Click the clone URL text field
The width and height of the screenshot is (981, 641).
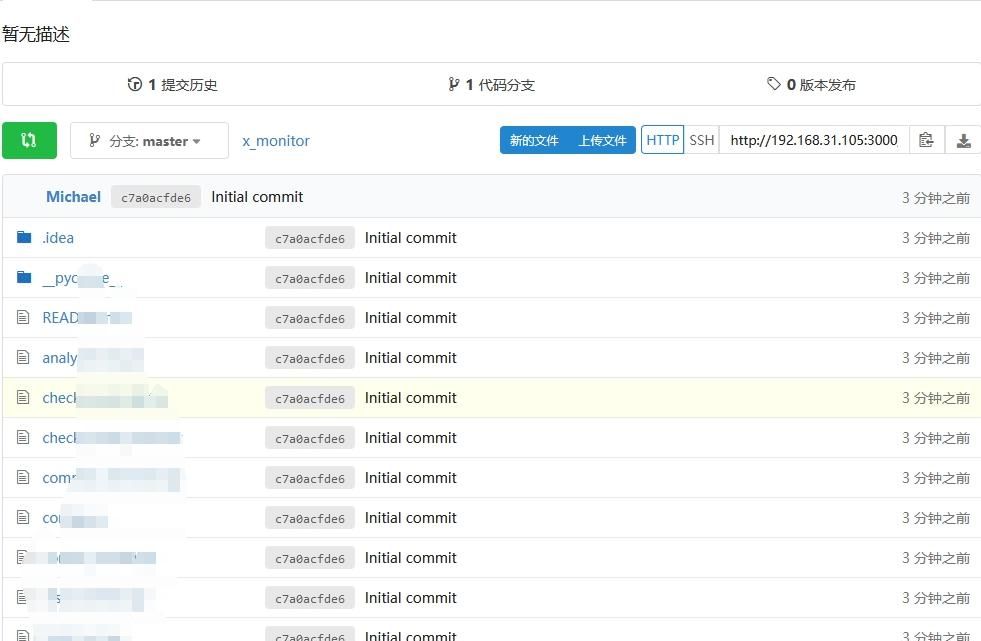[x=813, y=141]
